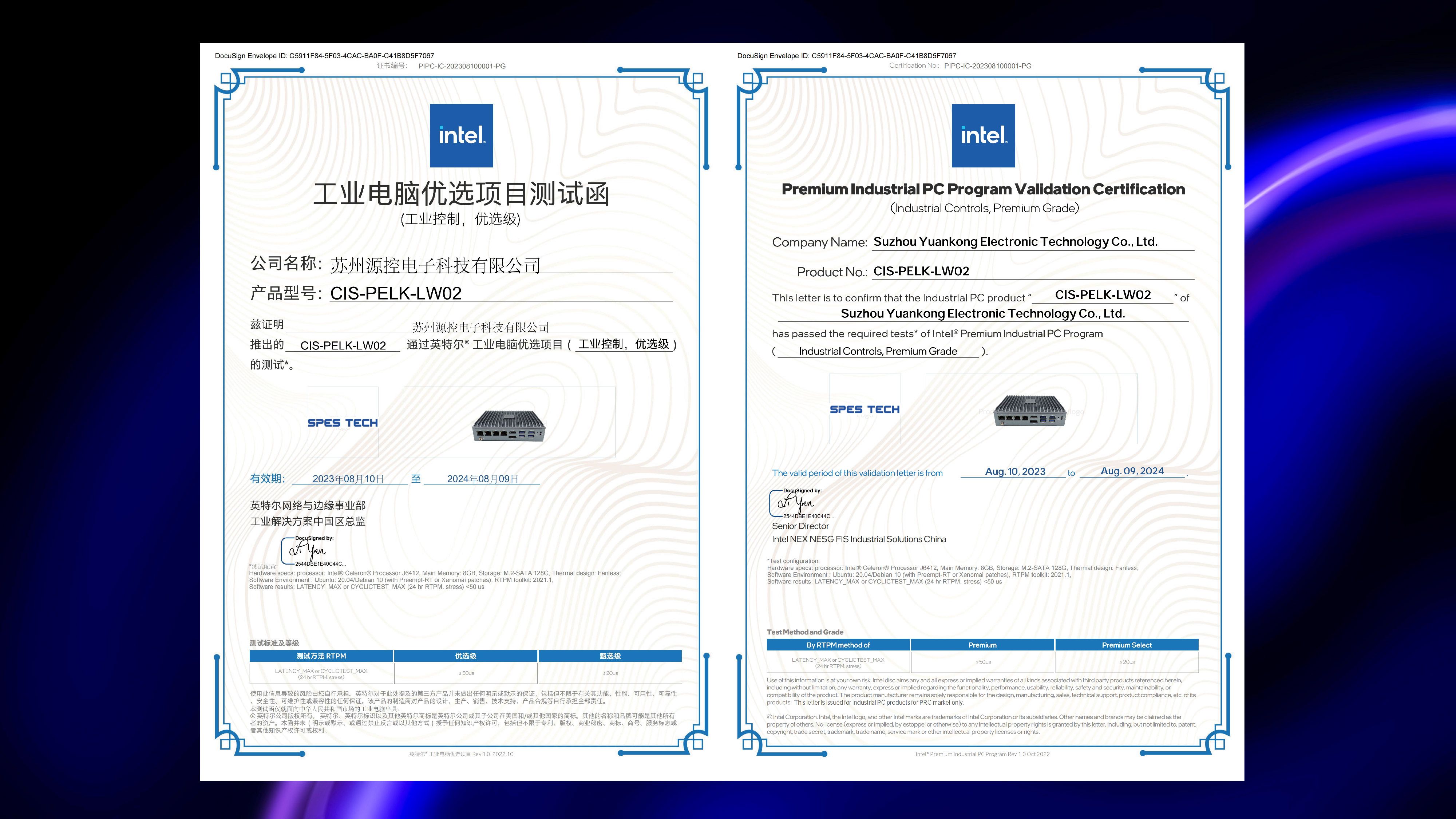
Task: Click 'The valid period of this validation letter is from'
Action: pos(858,473)
